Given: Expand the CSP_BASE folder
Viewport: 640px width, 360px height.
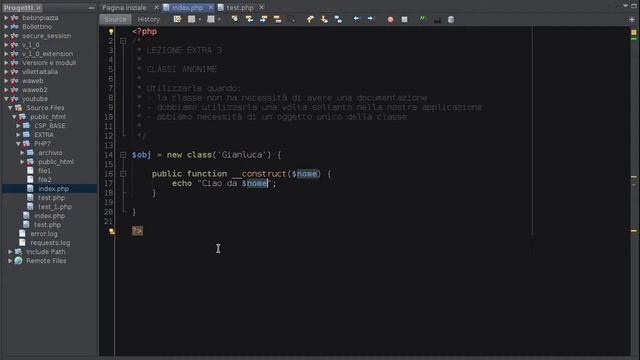Looking at the screenshot, I should coord(18,126).
